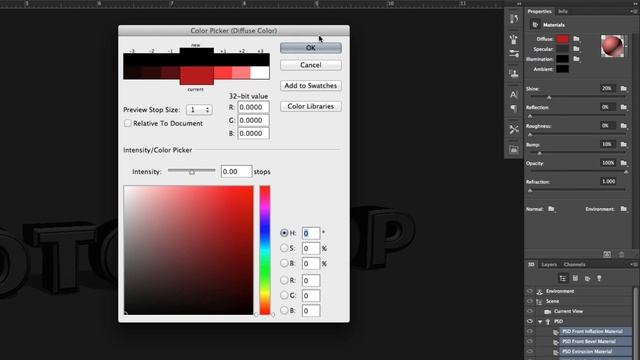Click the Specular color swatch
This screenshot has height=360, width=640.
pyautogui.click(x=562, y=49)
